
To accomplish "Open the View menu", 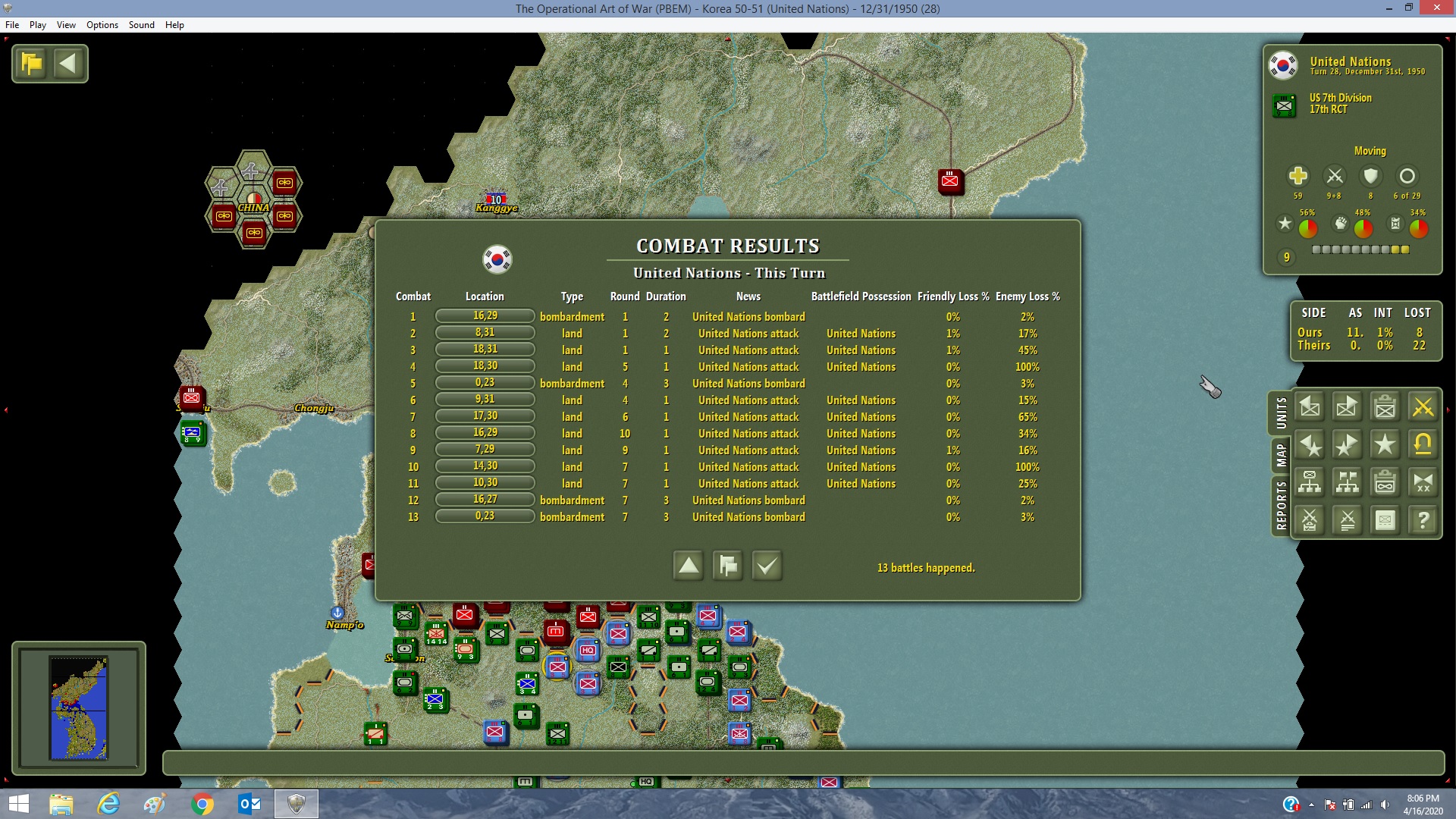I will point(66,25).
